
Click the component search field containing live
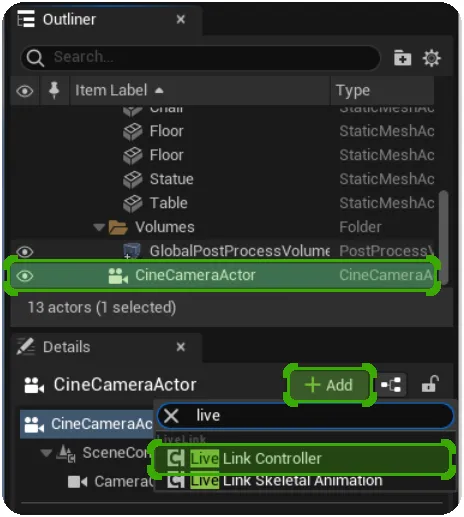(305, 416)
